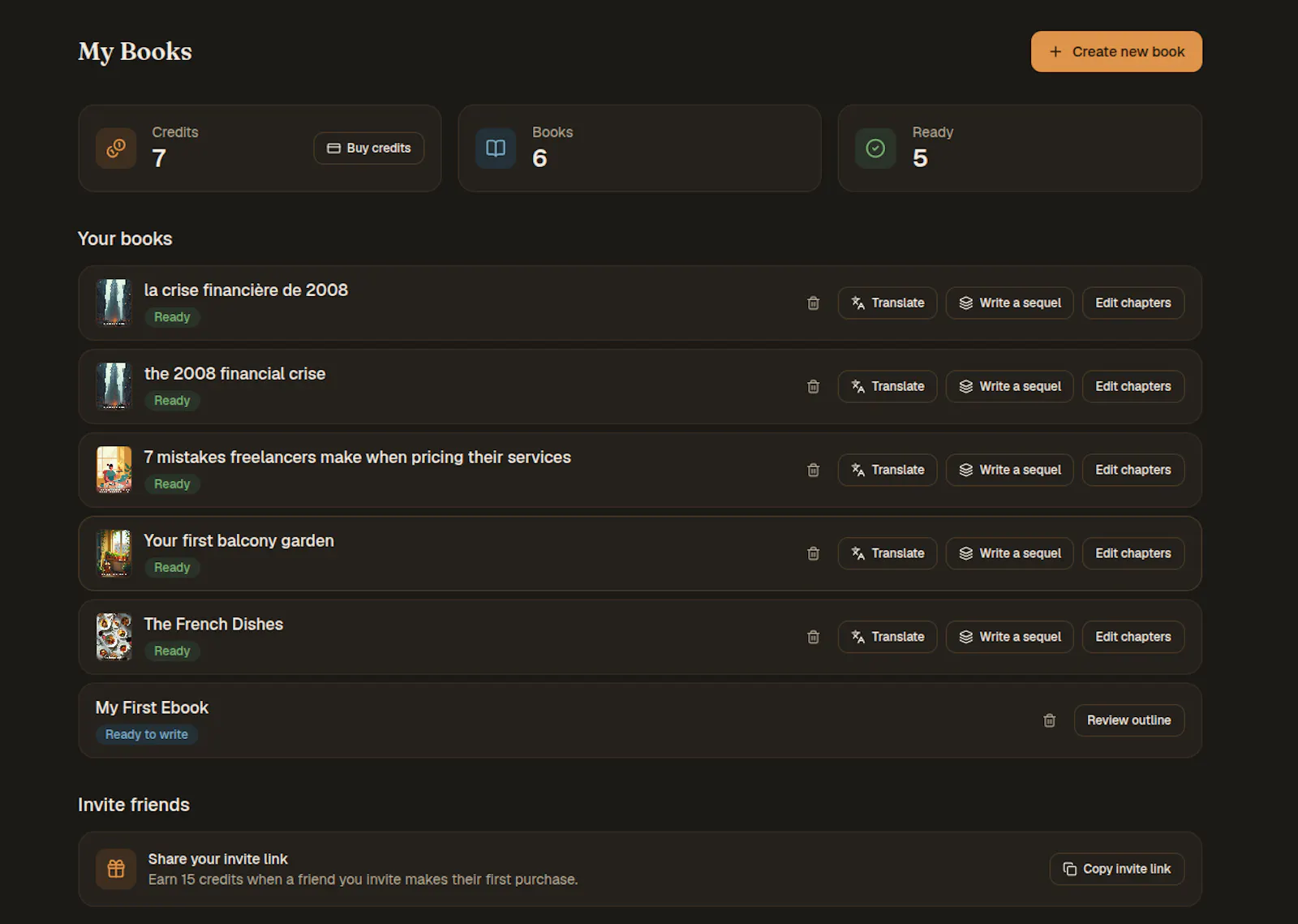This screenshot has width=1298, height=924.
Task: Click the "Ready to write" status badge
Action: pyautogui.click(x=147, y=734)
